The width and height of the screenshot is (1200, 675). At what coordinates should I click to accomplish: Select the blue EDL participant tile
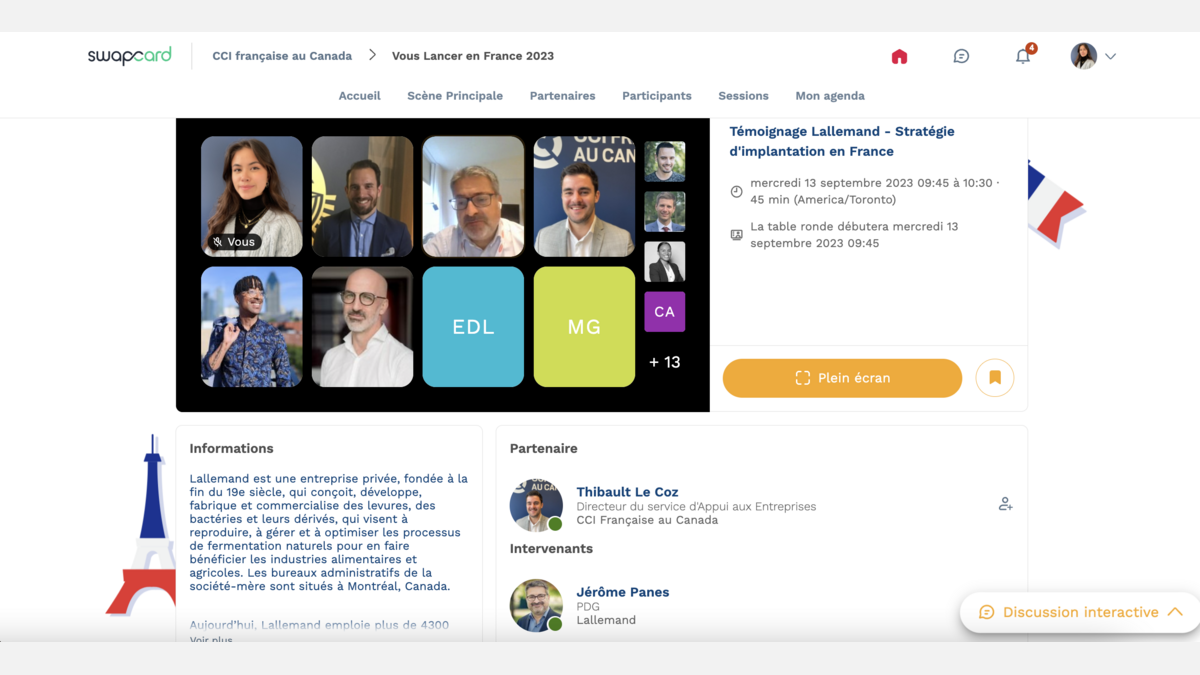coord(473,326)
